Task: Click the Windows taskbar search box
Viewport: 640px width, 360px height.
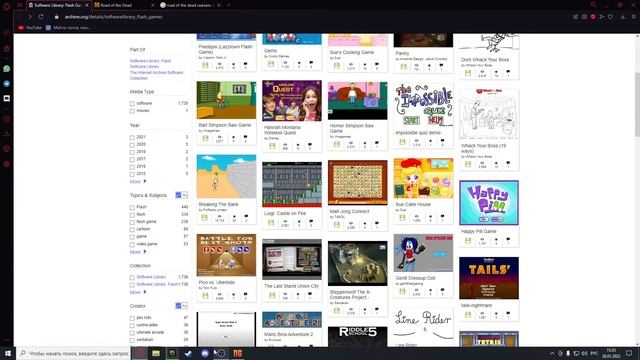Action: [x=73, y=353]
